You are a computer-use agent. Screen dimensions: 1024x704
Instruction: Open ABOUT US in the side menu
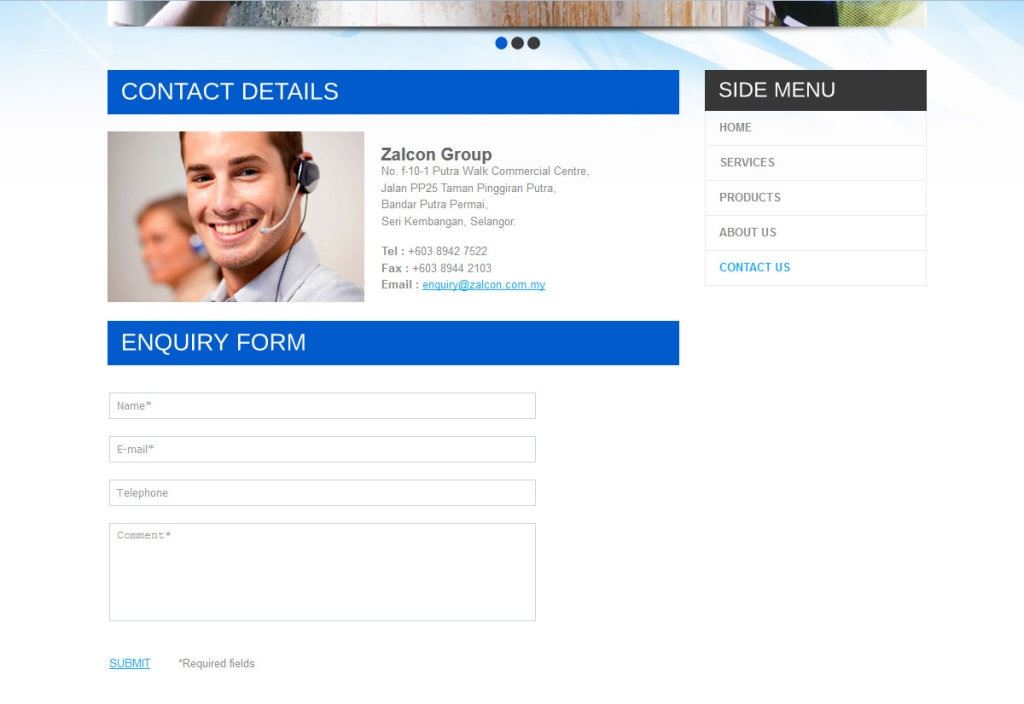pyautogui.click(x=815, y=232)
